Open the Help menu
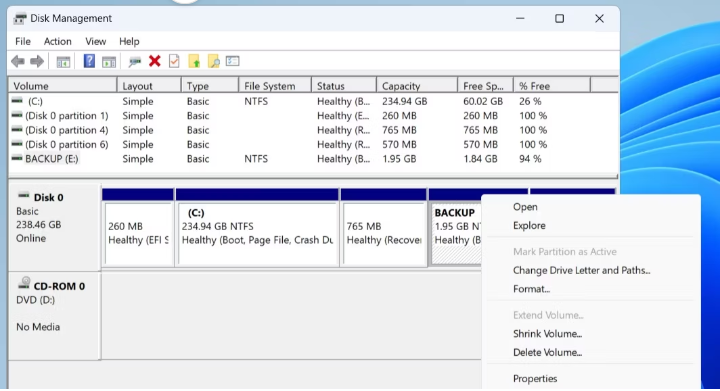The image size is (720, 391). pos(129,41)
